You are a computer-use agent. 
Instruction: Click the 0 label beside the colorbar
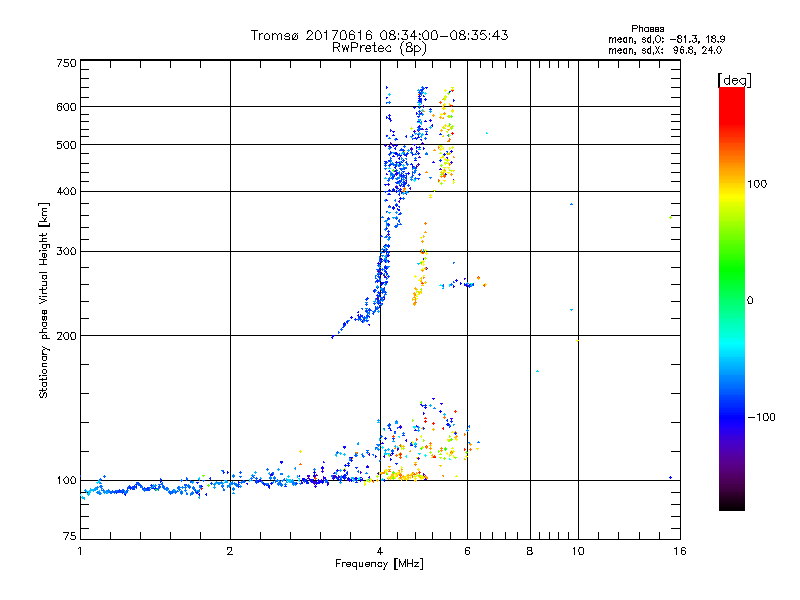click(752, 300)
